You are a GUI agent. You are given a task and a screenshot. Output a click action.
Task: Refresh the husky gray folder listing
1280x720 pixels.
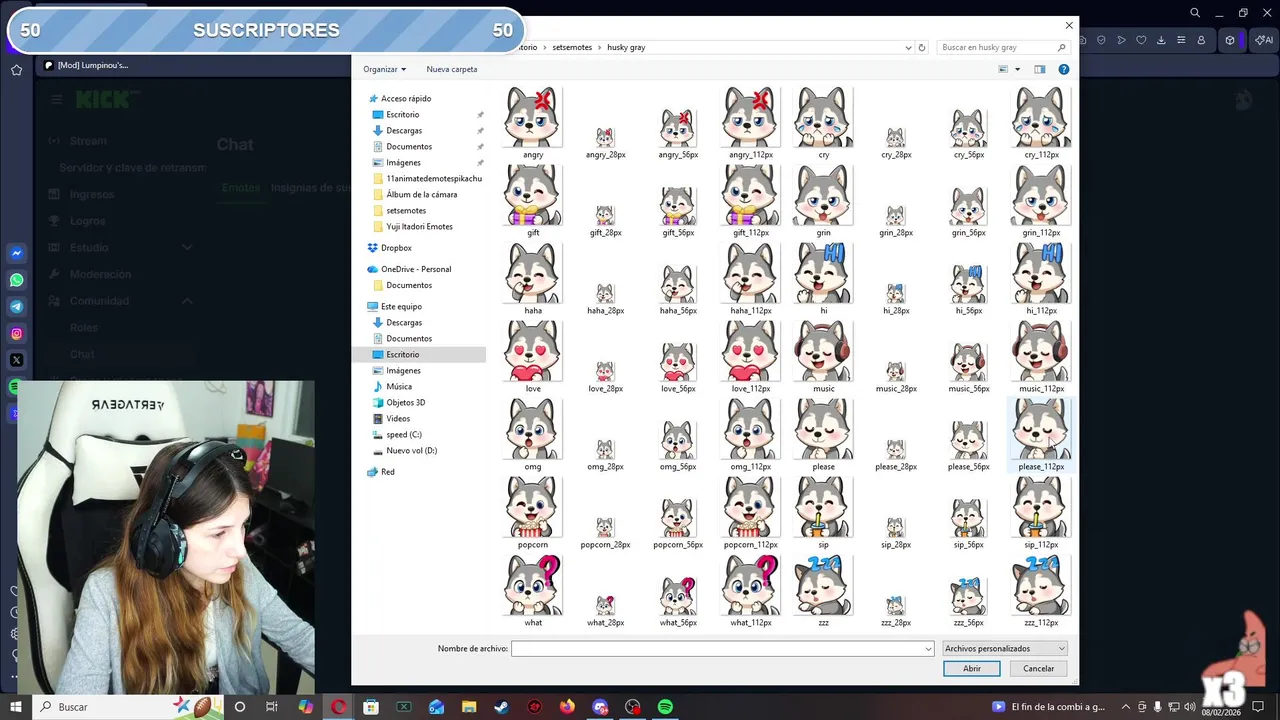pos(922,47)
